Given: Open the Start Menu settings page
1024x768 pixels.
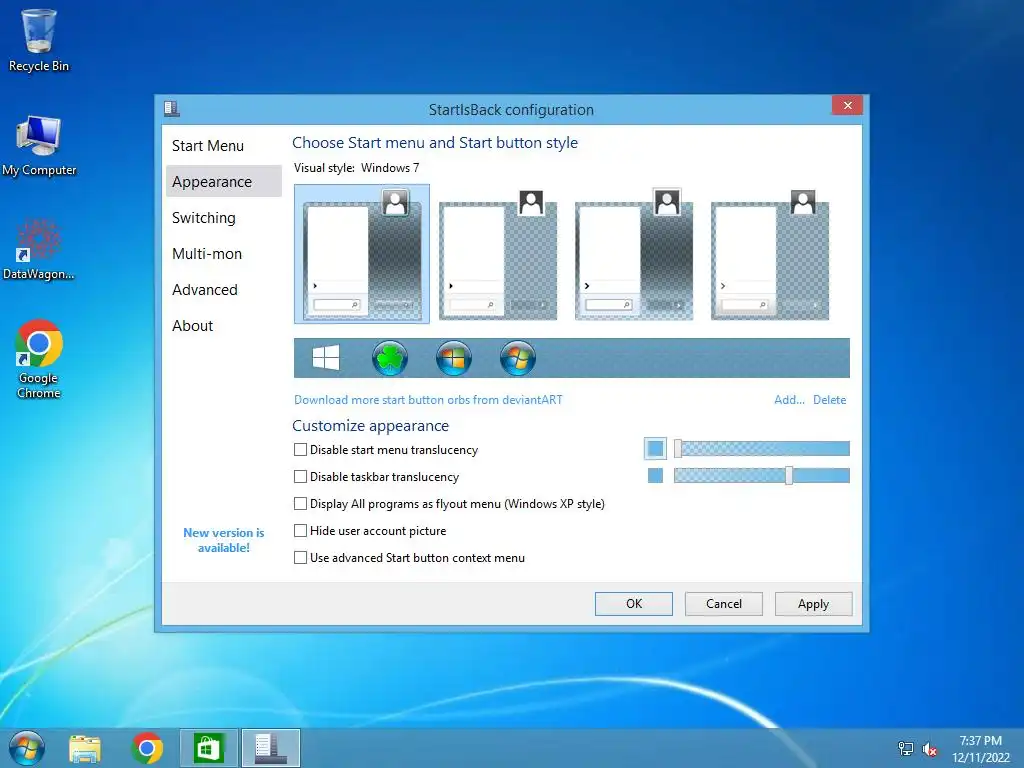Looking at the screenshot, I should [223, 146].
